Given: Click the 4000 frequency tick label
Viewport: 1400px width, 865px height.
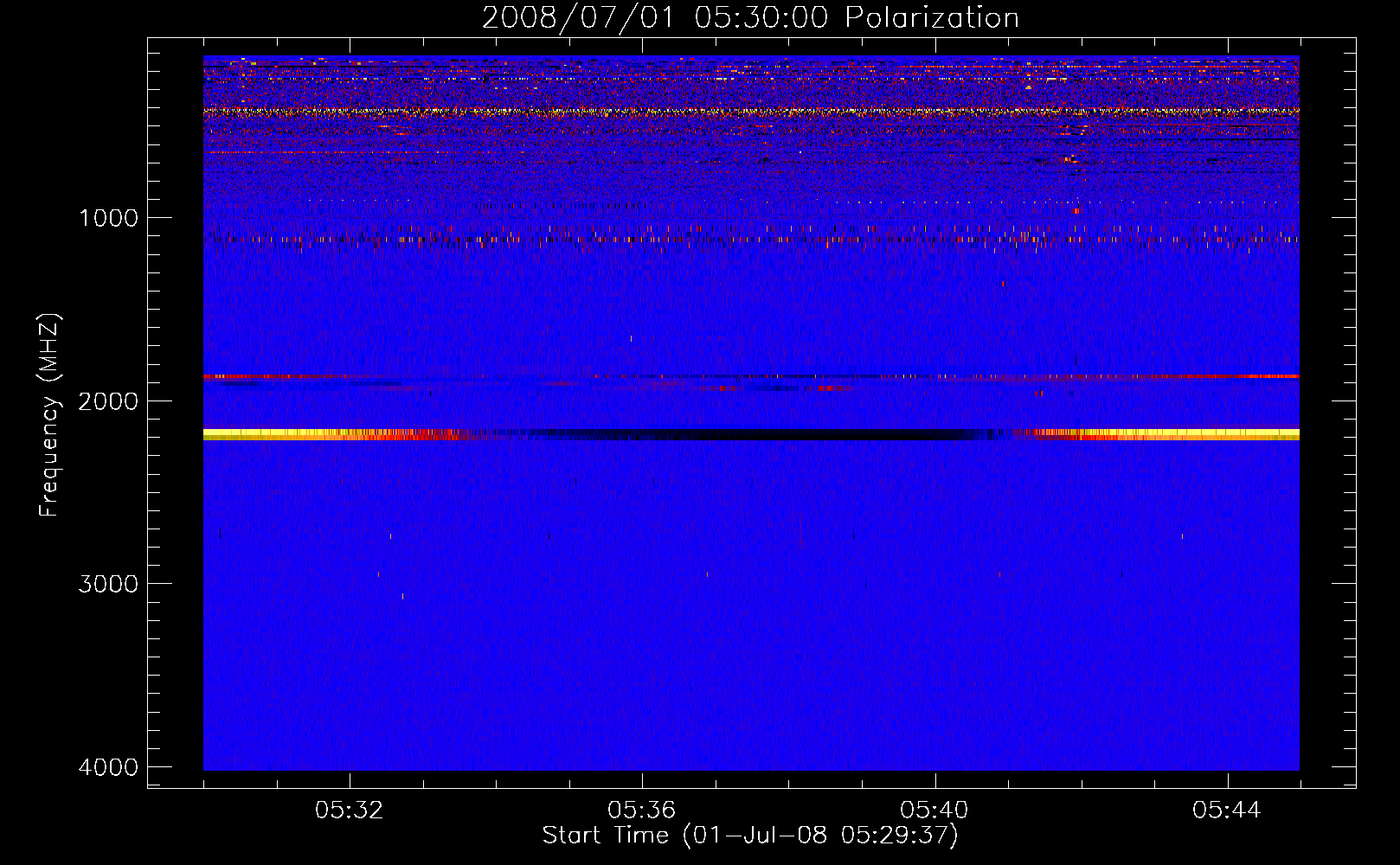Looking at the screenshot, I should tap(108, 767).
